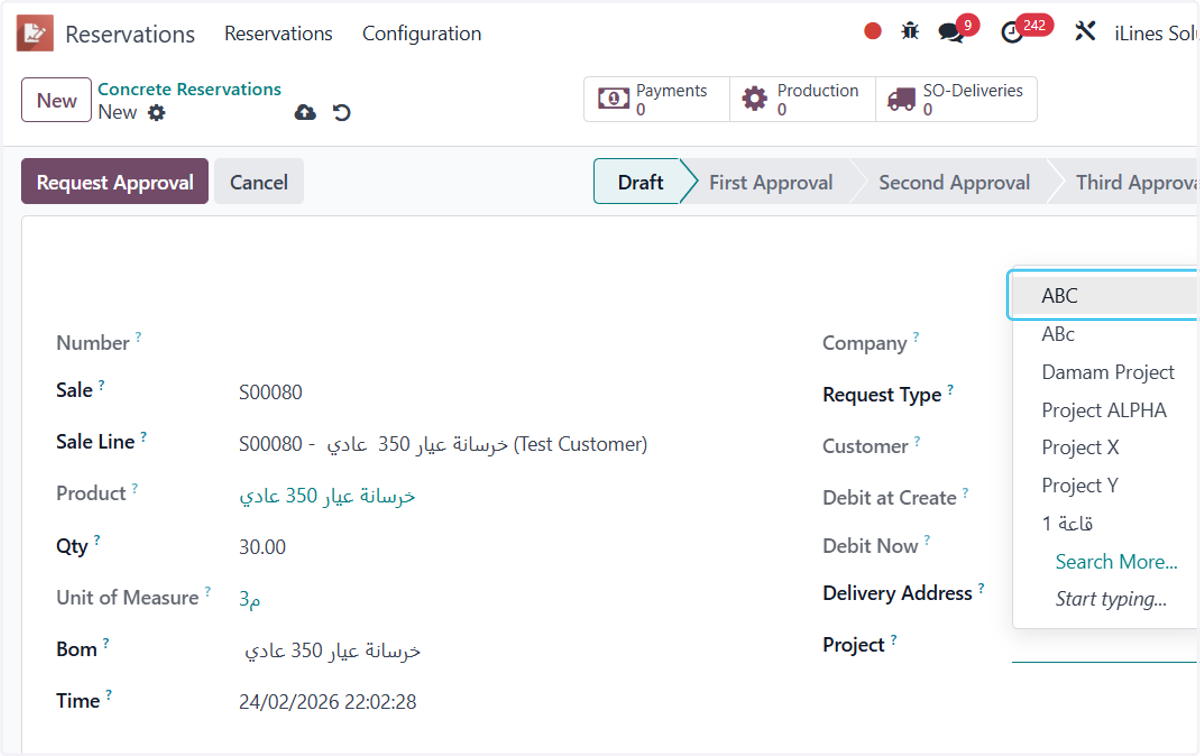Click the Request Approval button
Screen dimensions: 1200x756
coord(115,182)
